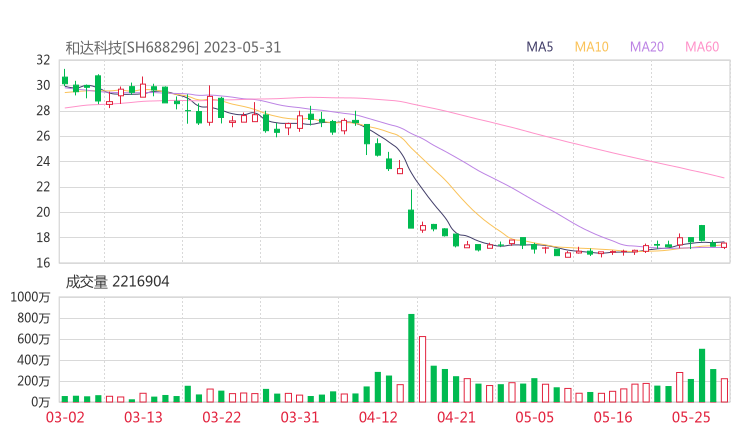Click the price axis value 24
740x440 pixels.
tap(43, 161)
